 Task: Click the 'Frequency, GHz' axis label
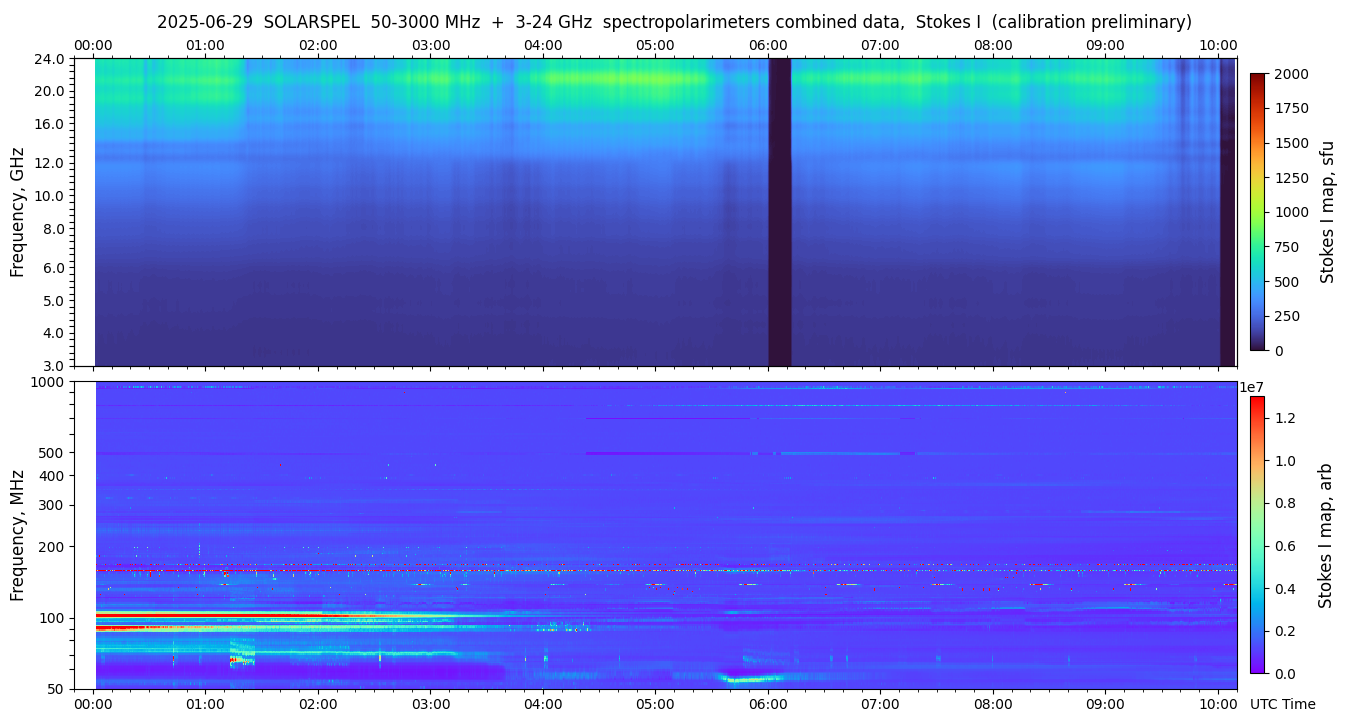point(17,212)
